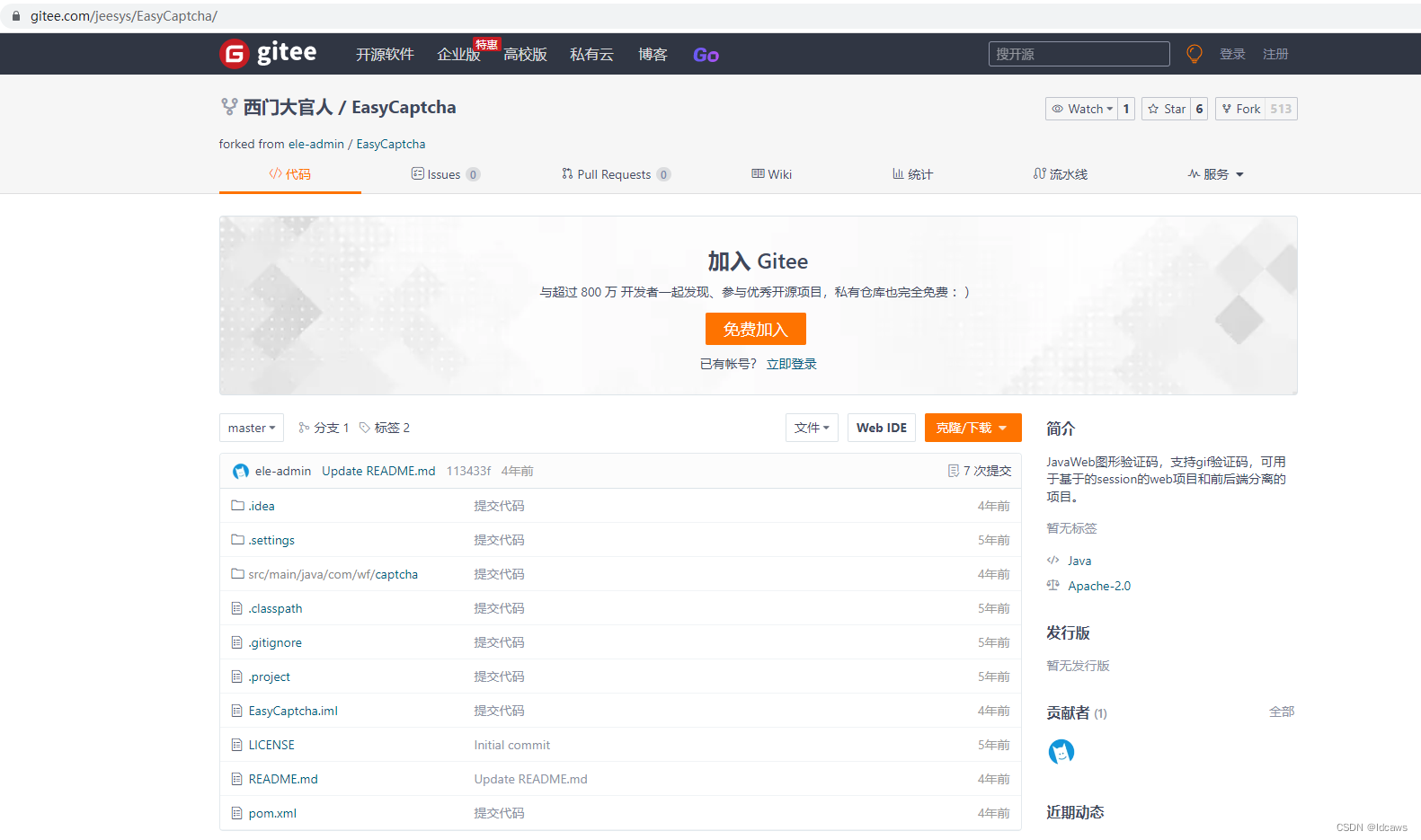Click the EasyCaptcha.iml file icon
Image resolution: width=1421 pixels, height=840 pixels.
coord(237,711)
